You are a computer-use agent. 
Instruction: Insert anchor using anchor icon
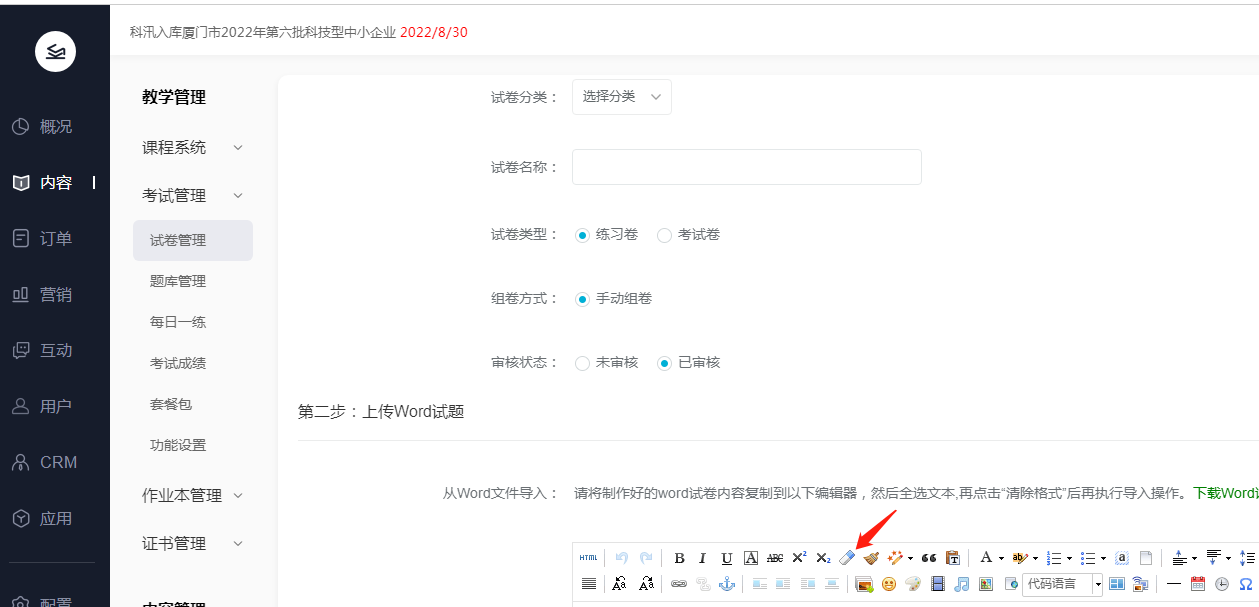(x=727, y=584)
